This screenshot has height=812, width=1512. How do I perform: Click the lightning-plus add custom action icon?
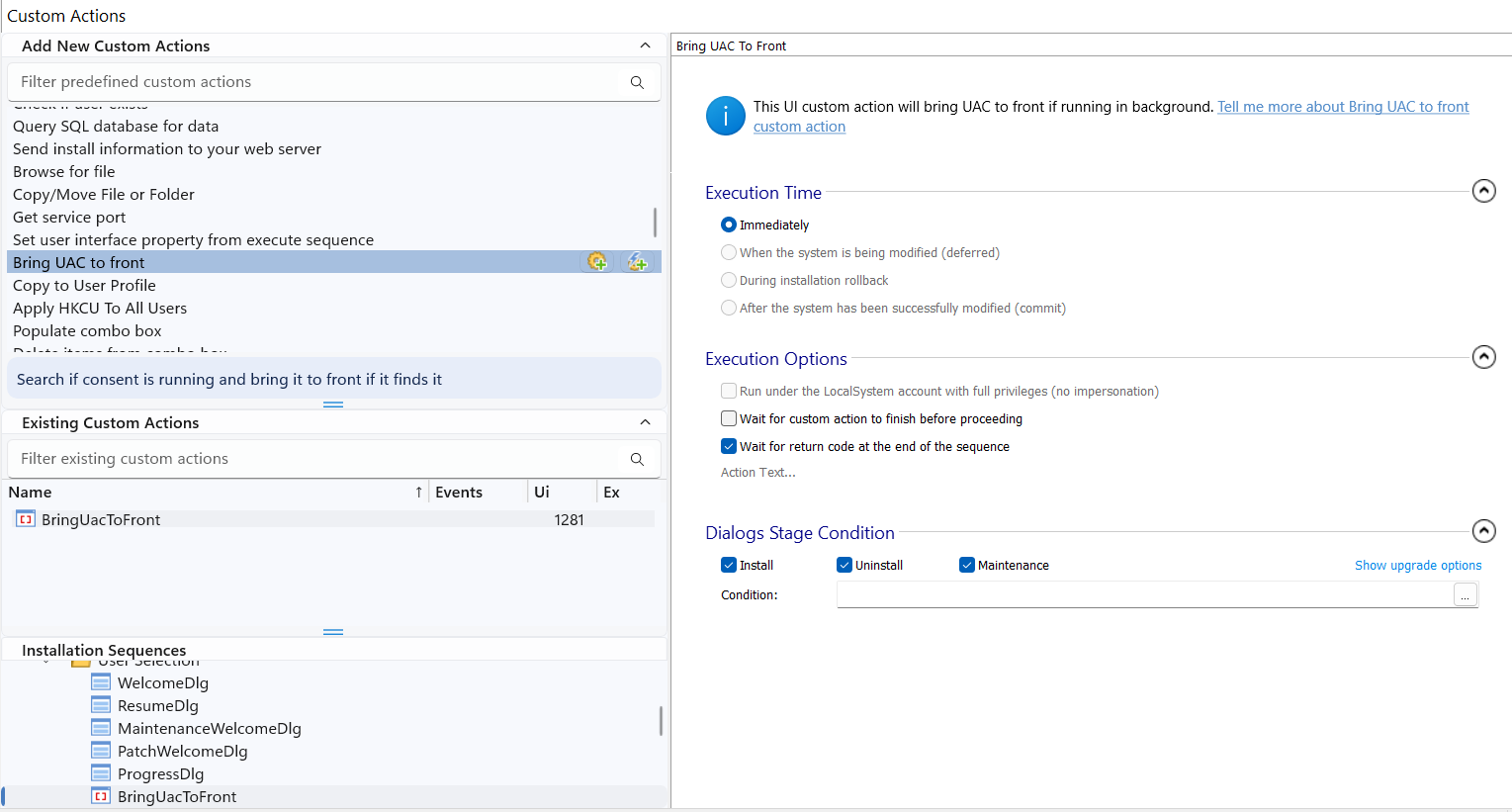tap(638, 261)
